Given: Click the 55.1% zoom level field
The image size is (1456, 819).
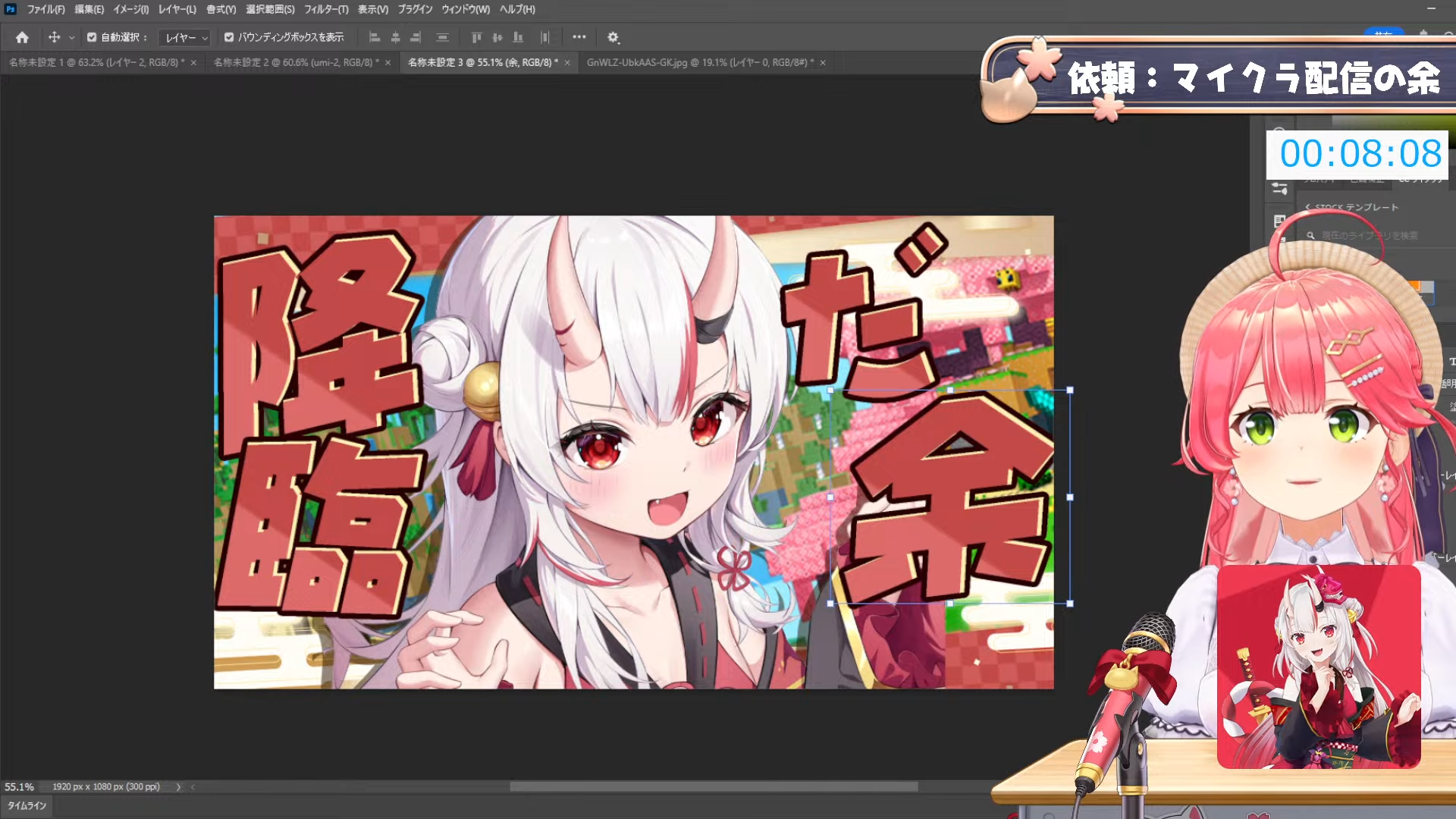Looking at the screenshot, I should [x=20, y=787].
